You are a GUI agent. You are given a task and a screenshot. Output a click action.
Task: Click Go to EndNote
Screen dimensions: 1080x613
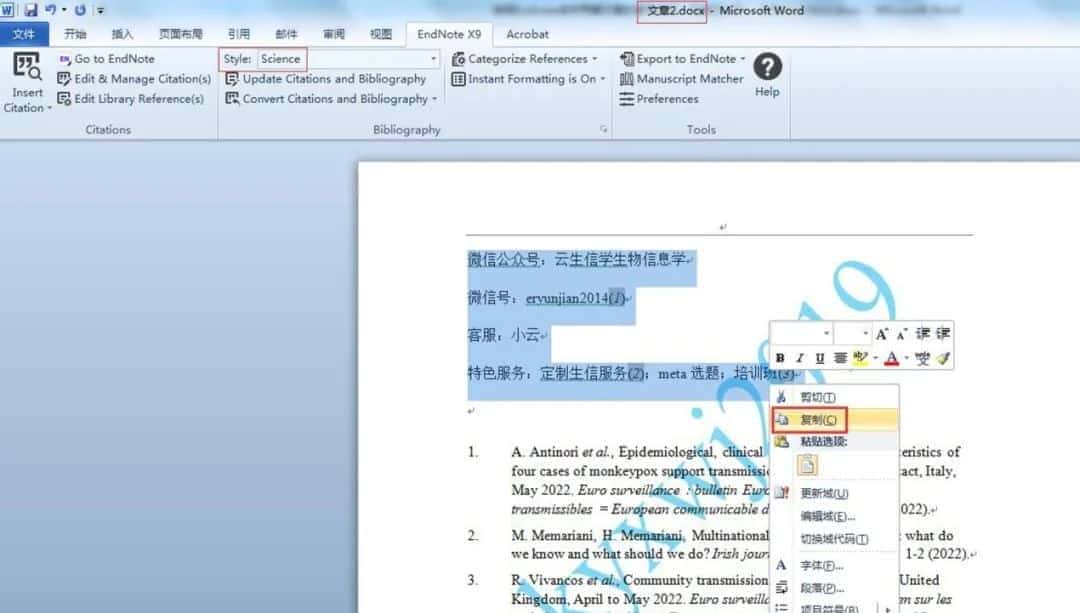114,59
